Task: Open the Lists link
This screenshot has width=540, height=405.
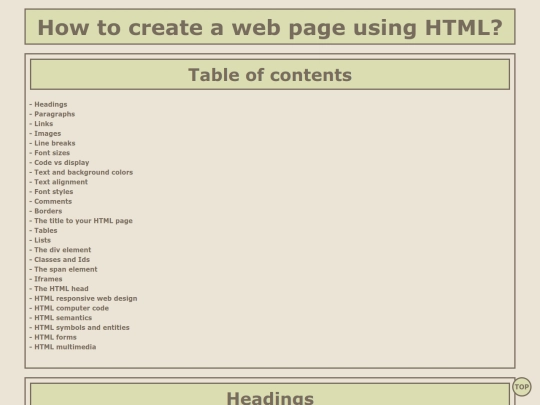Action: tap(42, 240)
